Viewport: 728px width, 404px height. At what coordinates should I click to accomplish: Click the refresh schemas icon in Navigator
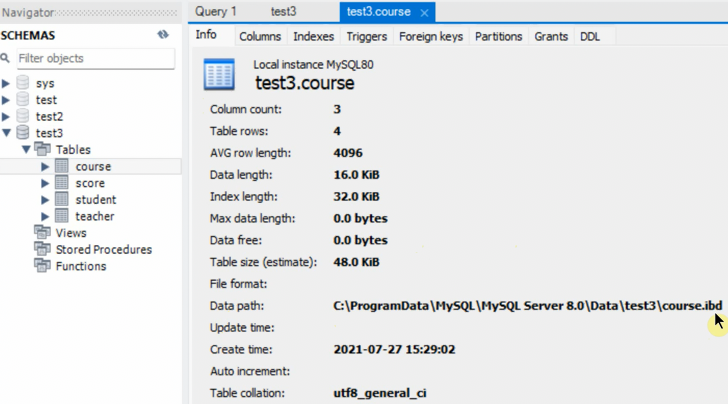(x=163, y=34)
